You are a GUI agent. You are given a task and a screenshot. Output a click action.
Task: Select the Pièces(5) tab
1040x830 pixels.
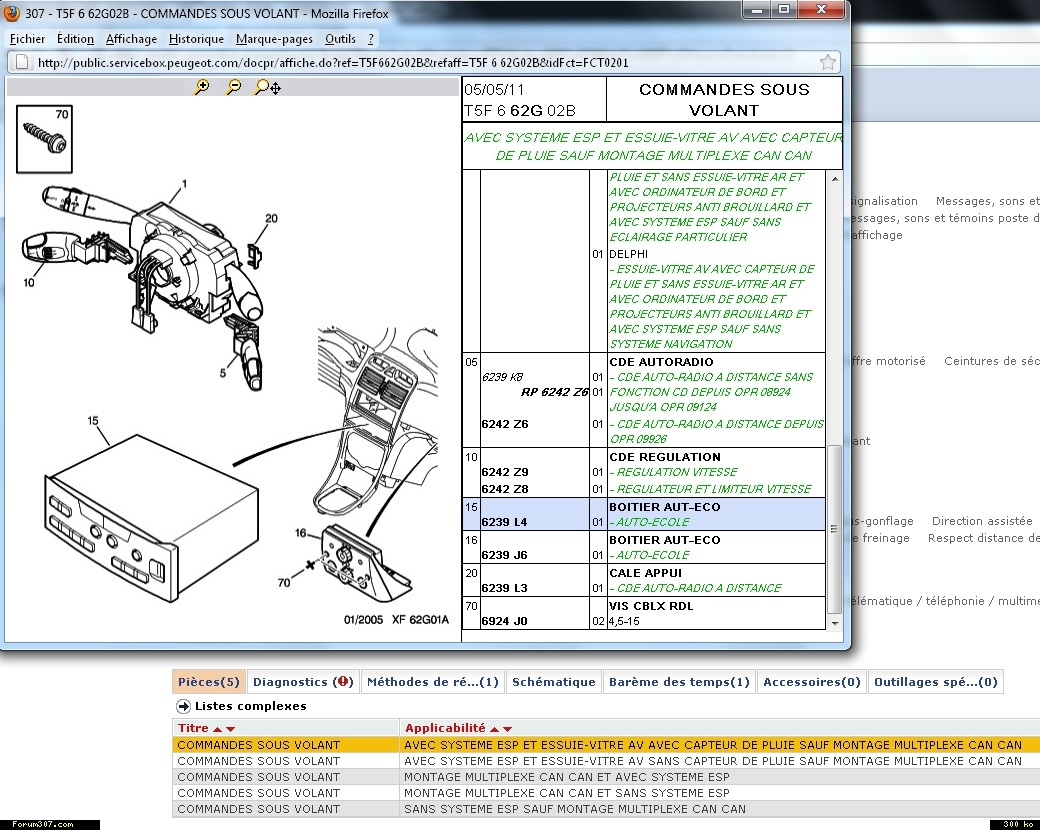click(x=209, y=681)
